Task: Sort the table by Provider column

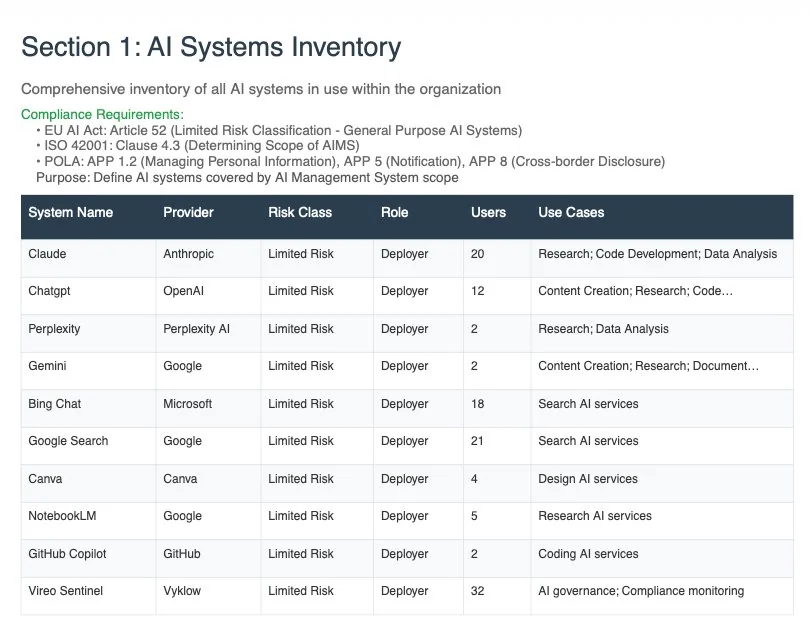Action: (186, 212)
